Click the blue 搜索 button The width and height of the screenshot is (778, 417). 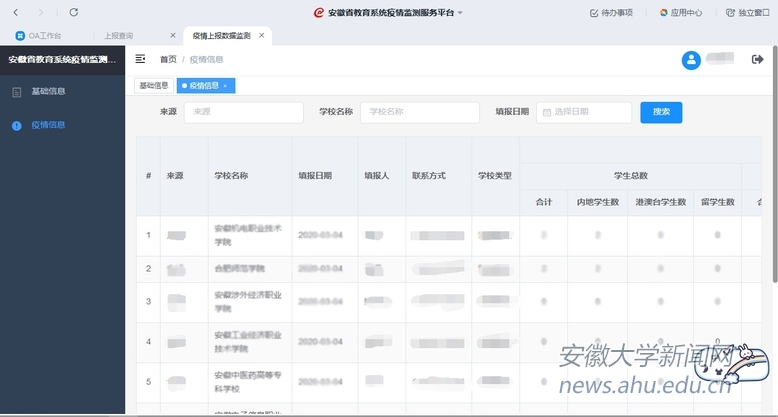tap(661, 112)
